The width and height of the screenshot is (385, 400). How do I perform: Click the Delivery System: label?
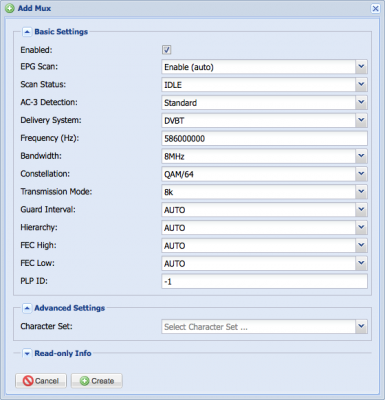(x=51, y=120)
